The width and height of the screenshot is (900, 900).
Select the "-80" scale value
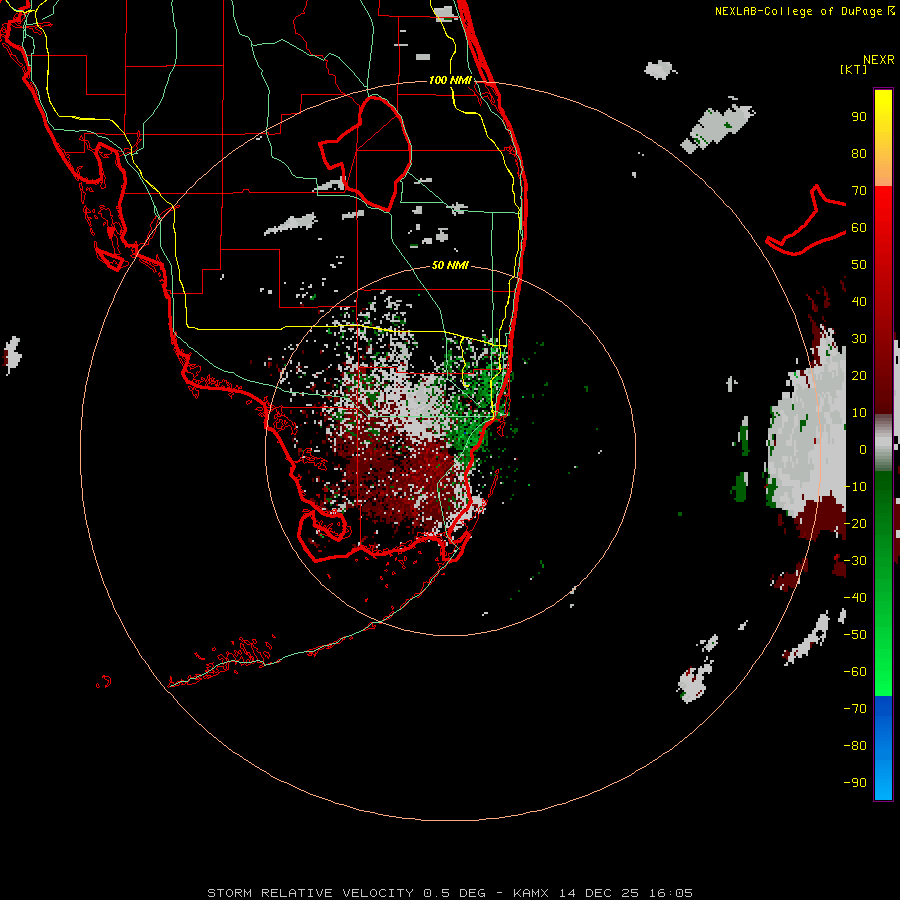(x=855, y=746)
